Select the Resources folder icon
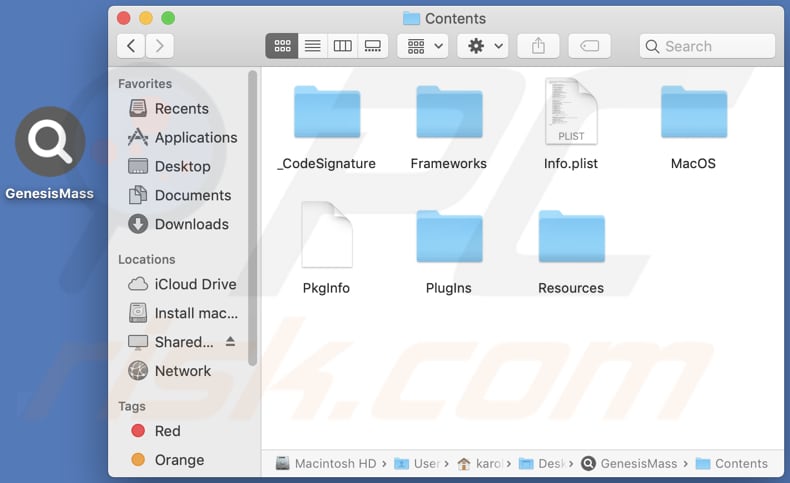This screenshot has width=790, height=483. coord(571,236)
